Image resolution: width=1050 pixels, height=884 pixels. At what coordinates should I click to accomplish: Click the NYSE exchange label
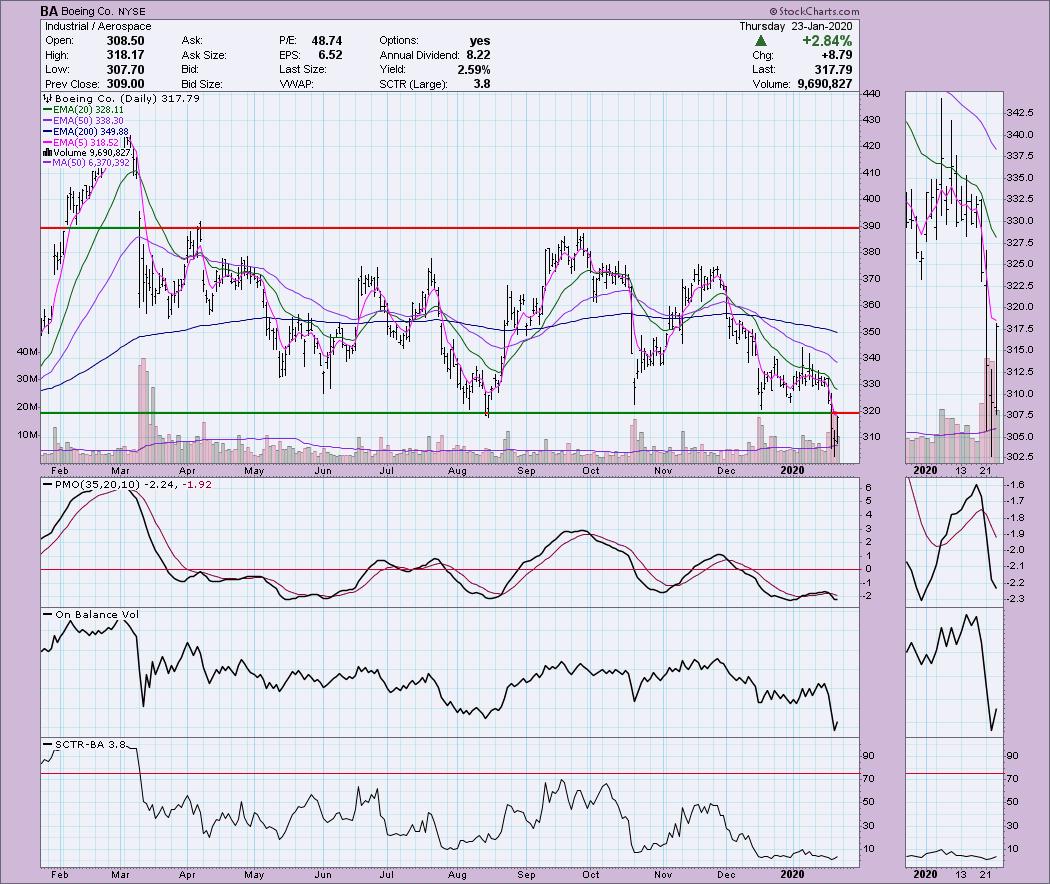click(131, 11)
